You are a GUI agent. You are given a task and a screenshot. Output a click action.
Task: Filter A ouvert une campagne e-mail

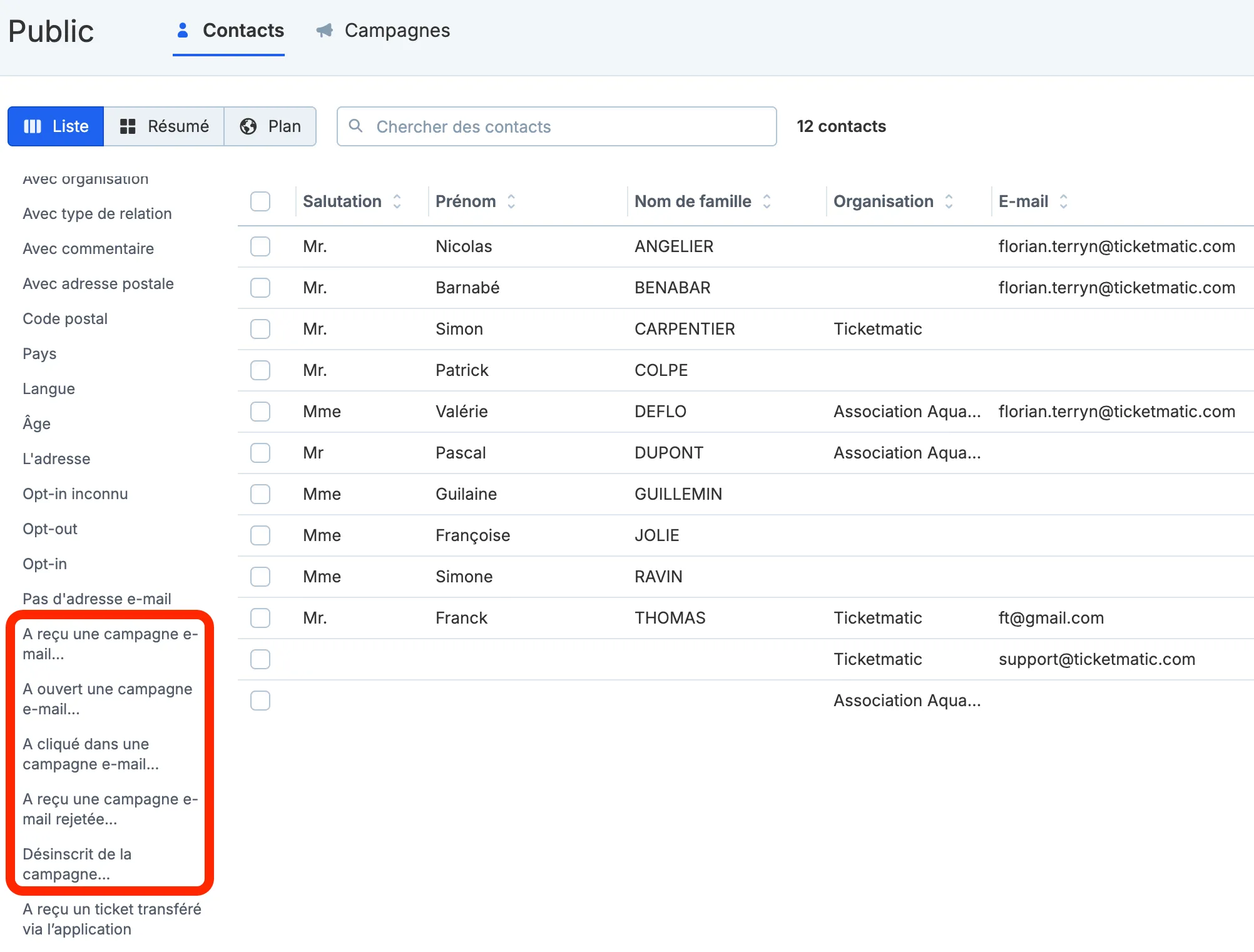(x=108, y=699)
